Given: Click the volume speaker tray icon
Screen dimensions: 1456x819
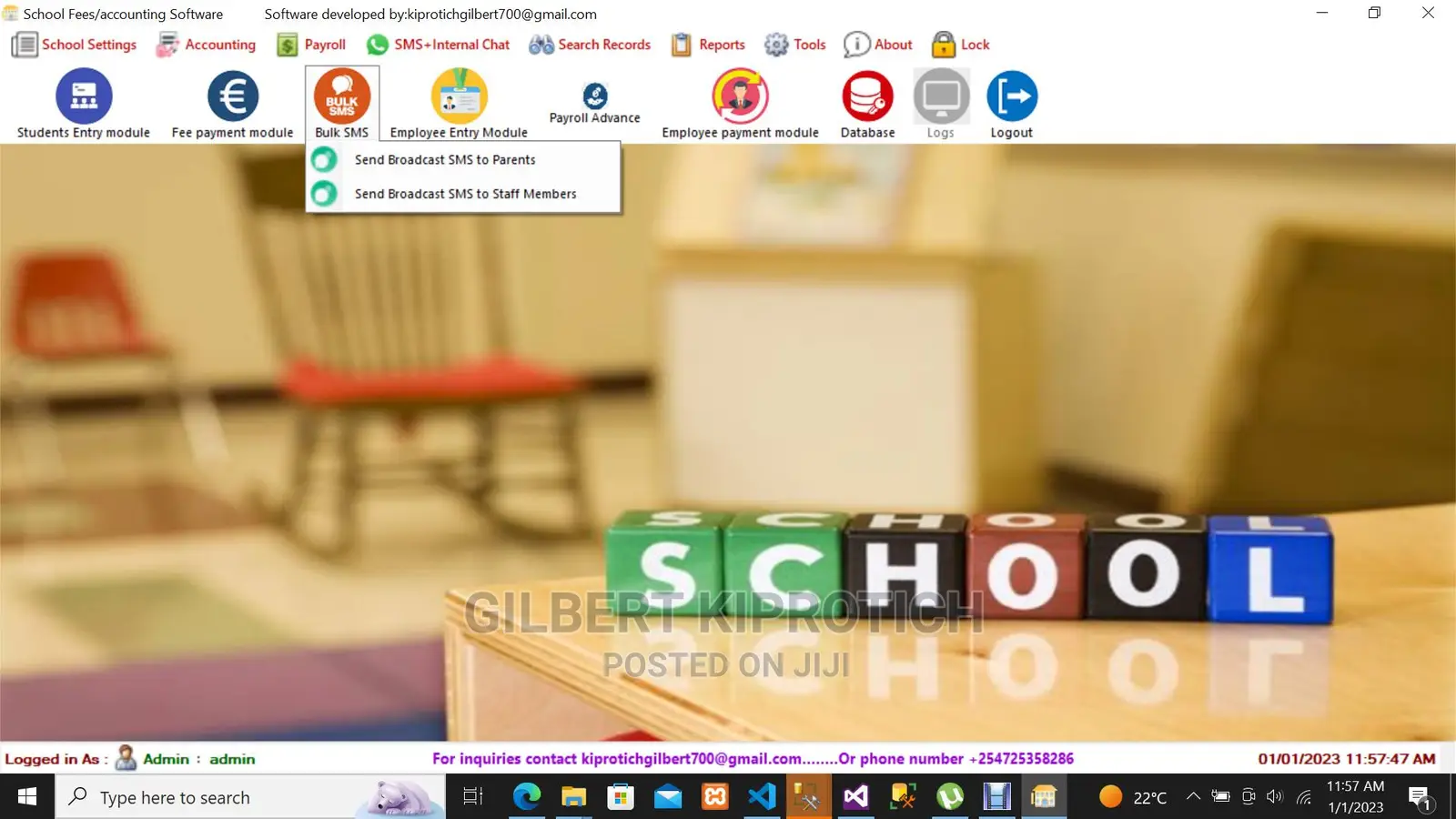Looking at the screenshot, I should (1275, 797).
